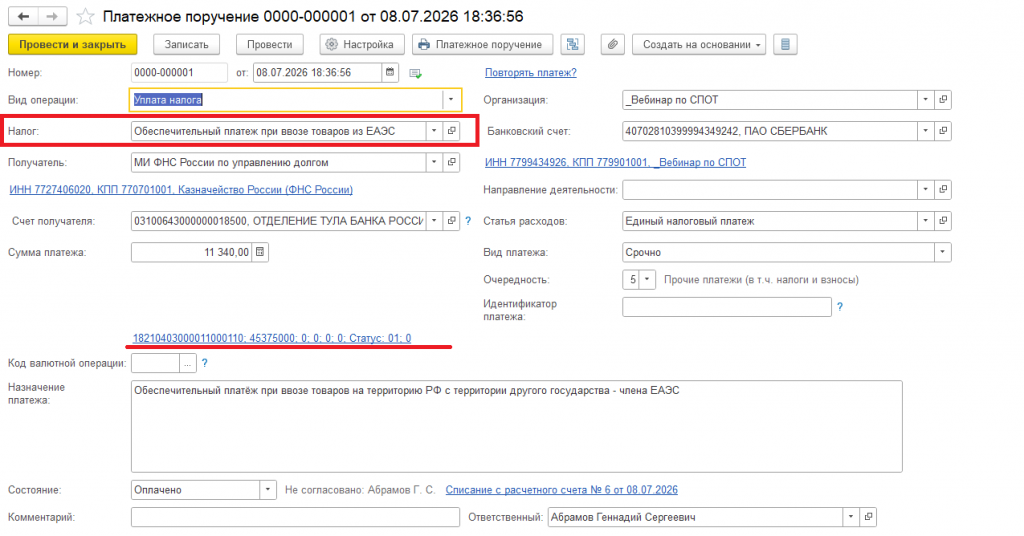Click the Номер input field
1024x536 pixels.
[x=180, y=72]
